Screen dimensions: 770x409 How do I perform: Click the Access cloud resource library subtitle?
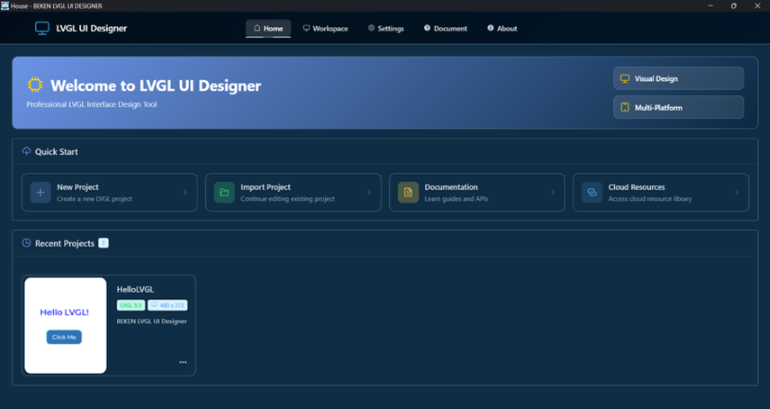pyautogui.click(x=650, y=199)
